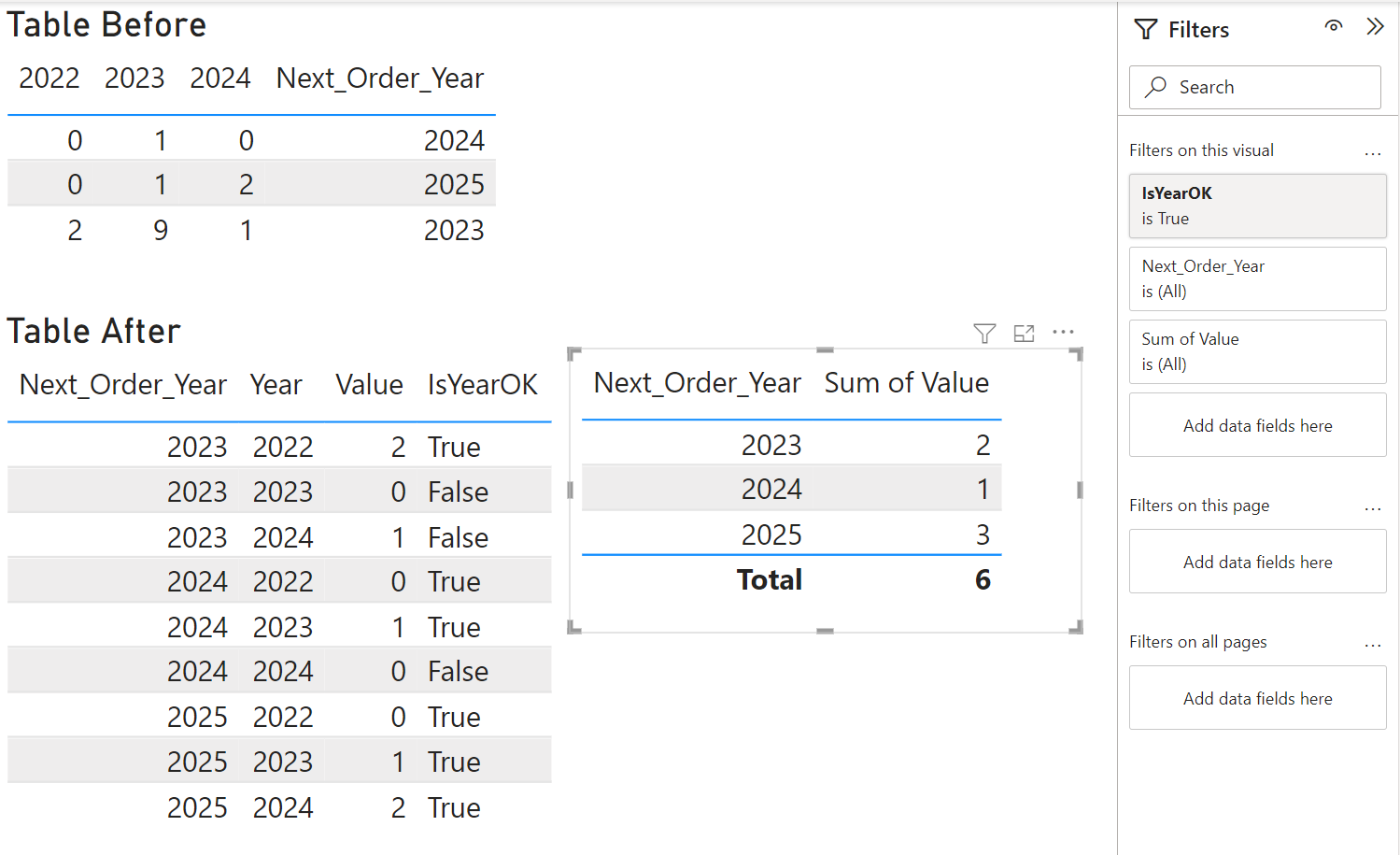The image size is (1400, 855).
Task: Click the False cell in the 2023 2023 row
Action: click(458, 492)
